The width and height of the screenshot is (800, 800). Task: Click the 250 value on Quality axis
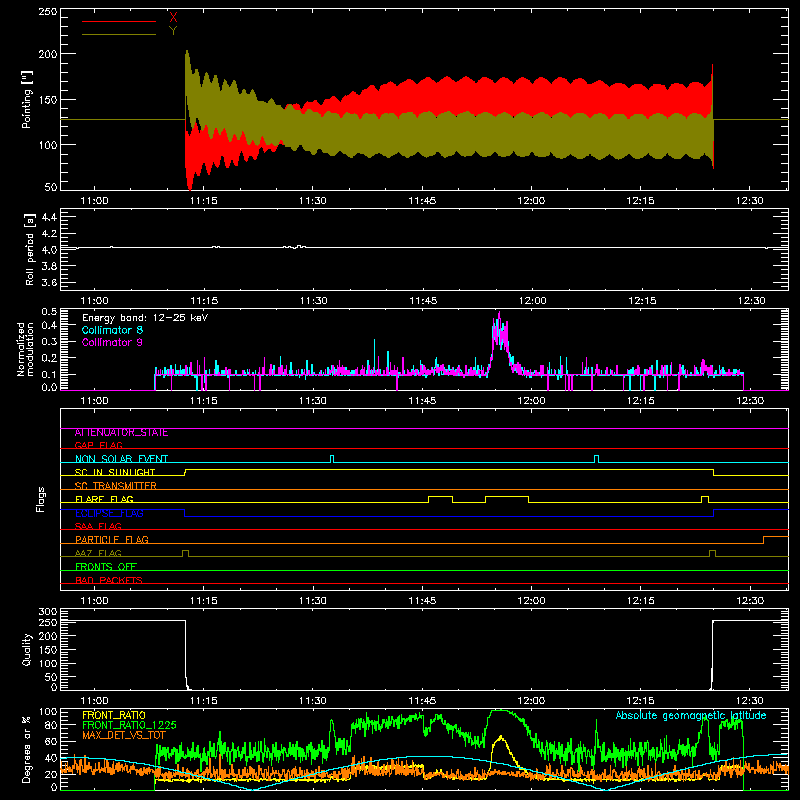(48, 622)
